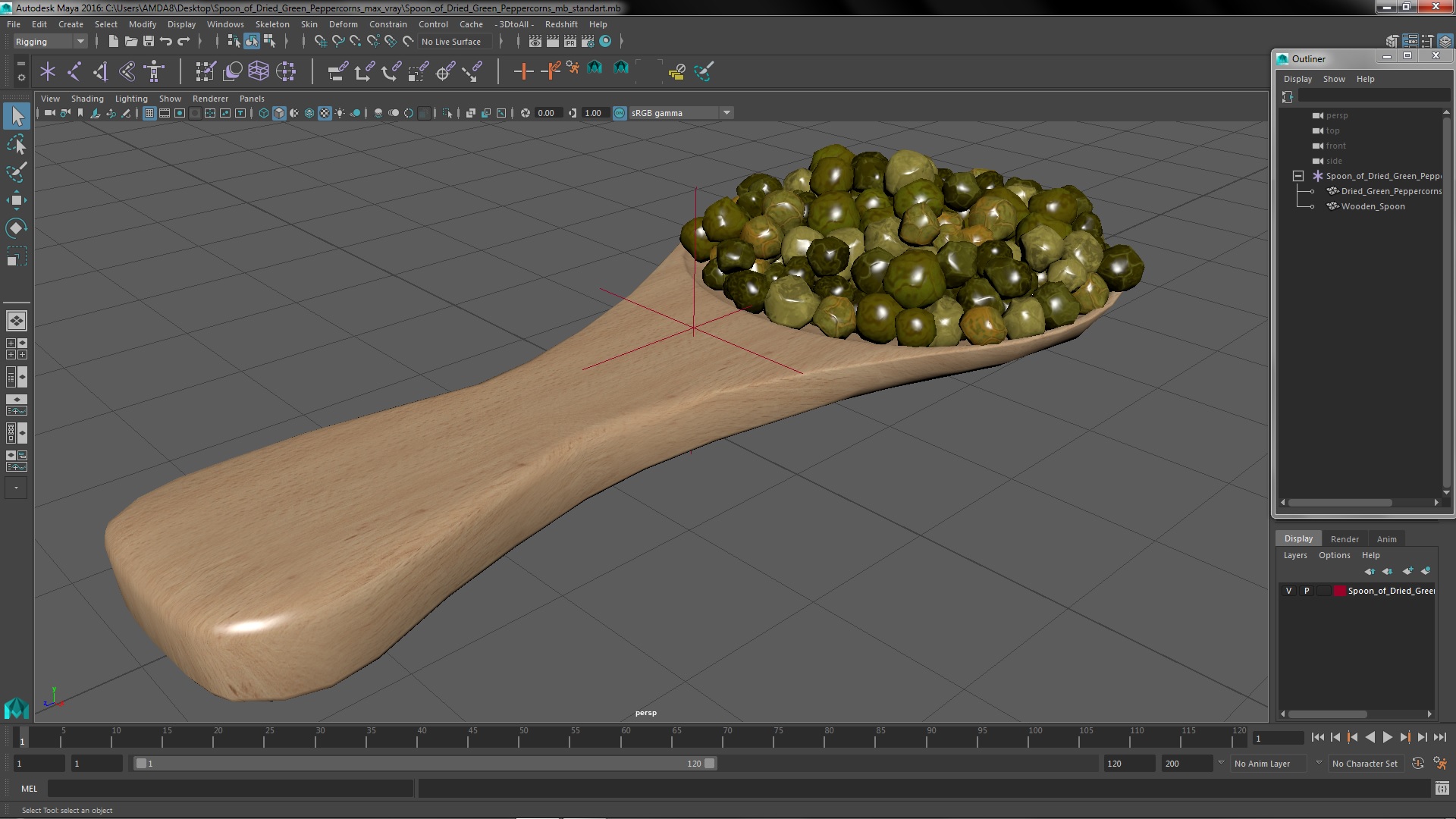Select the Lasso tool in the left toolbox

click(17, 144)
